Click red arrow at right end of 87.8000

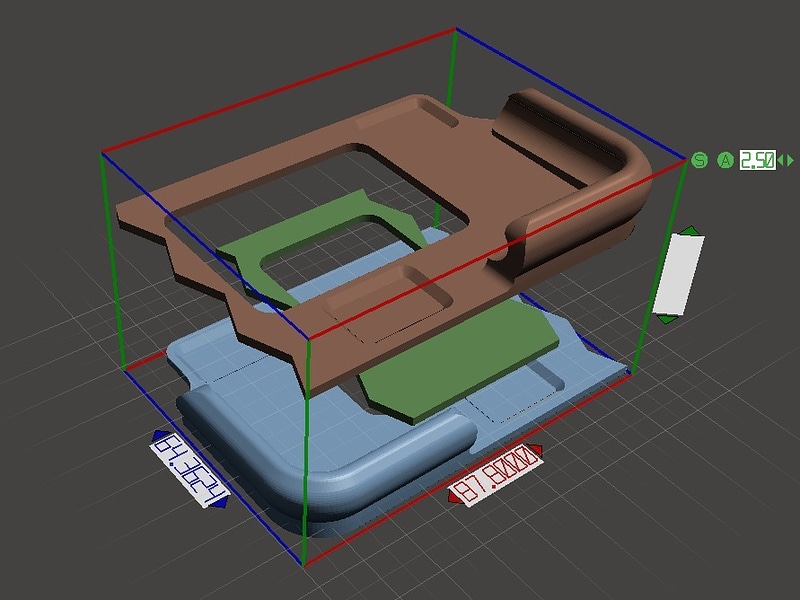pyautogui.click(x=536, y=450)
